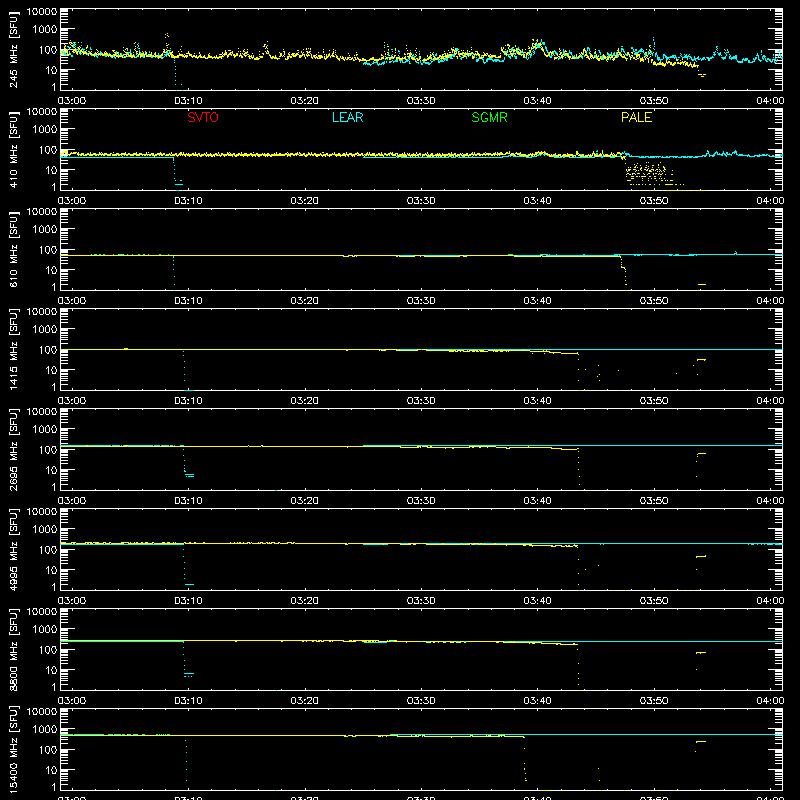Click the 03:30 tick under the 4995 MHz plot
Screen dimensions: 800x800
coord(421,601)
